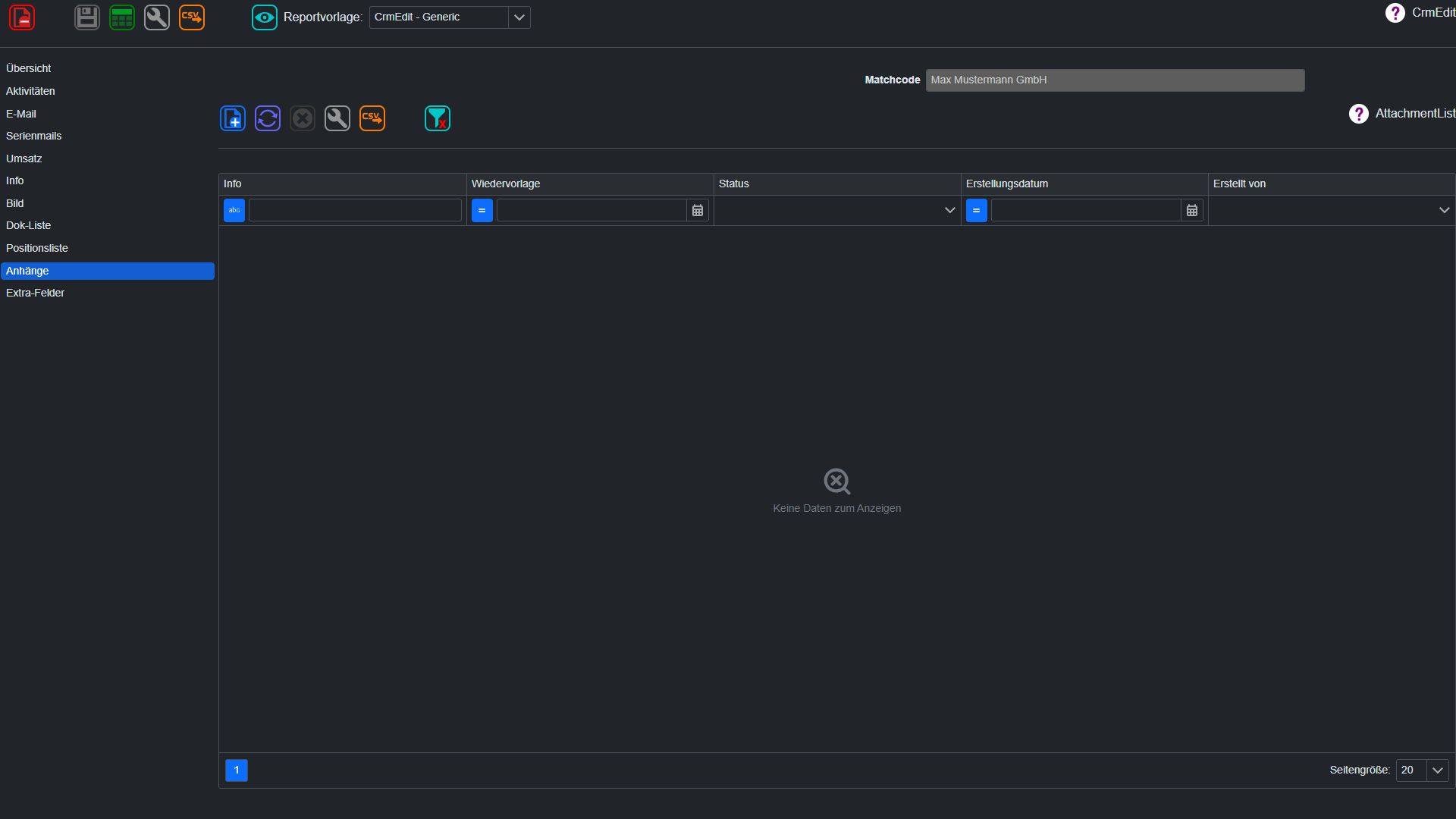The height and width of the screenshot is (819, 1456).
Task: Expand the Seitengröße page size dropdown
Action: 1438,770
